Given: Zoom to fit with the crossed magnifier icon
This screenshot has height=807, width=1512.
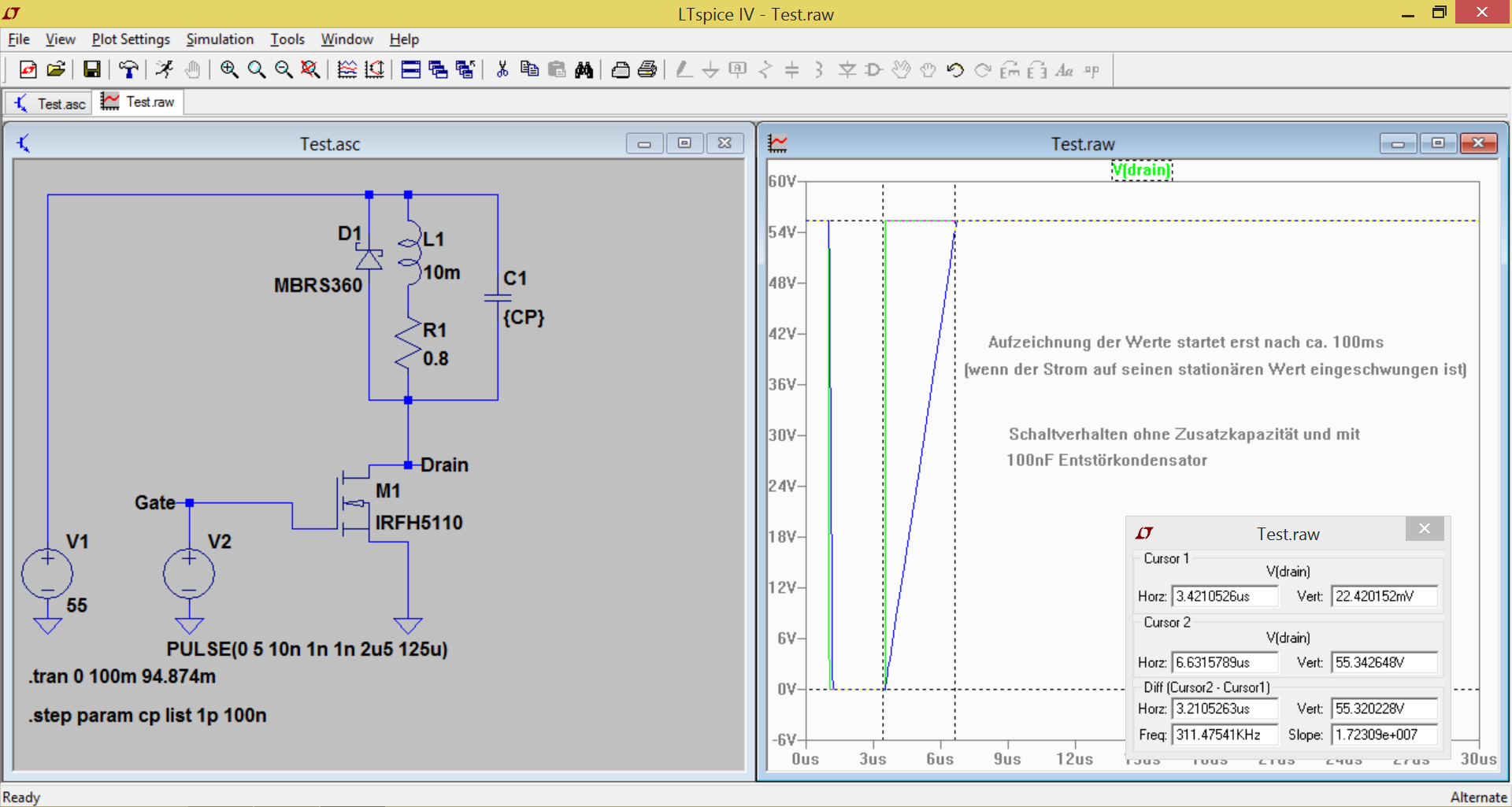Looking at the screenshot, I should point(310,70).
